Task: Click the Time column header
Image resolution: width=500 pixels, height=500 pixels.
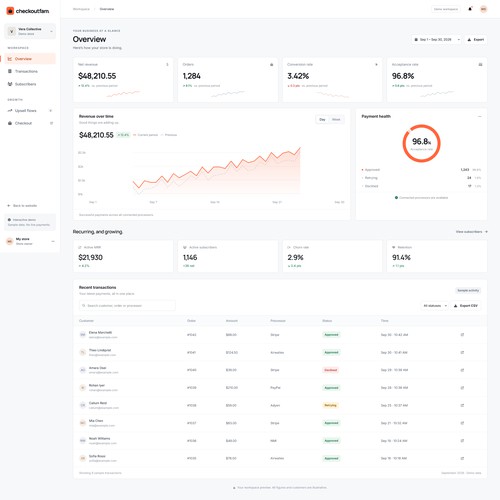Action: pyautogui.click(x=385, y=321)
